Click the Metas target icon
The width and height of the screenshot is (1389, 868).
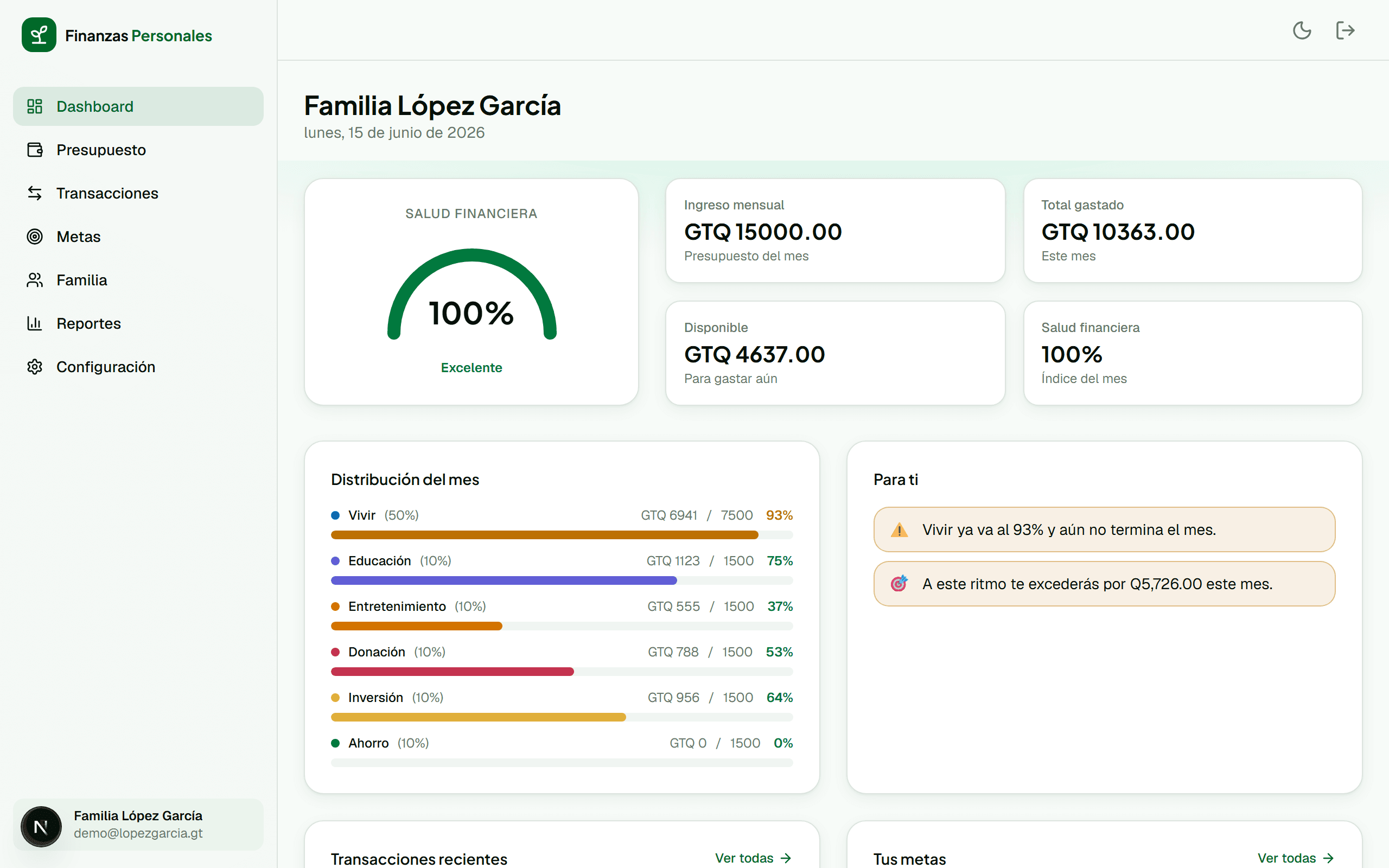tap(35, 237)
